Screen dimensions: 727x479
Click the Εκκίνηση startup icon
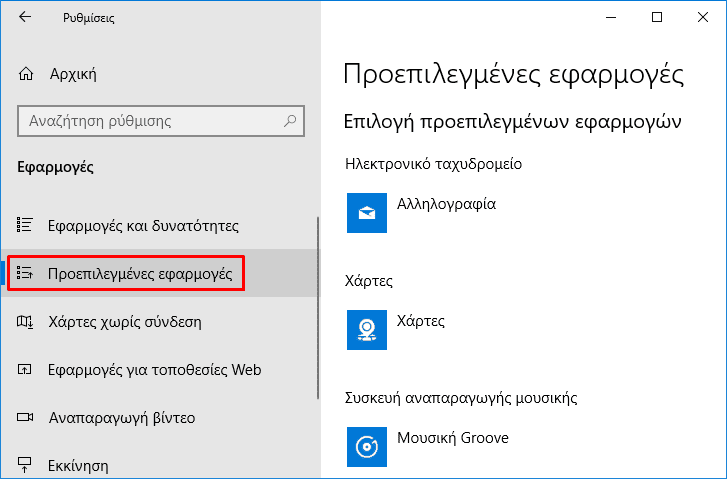tap(25, 464)
